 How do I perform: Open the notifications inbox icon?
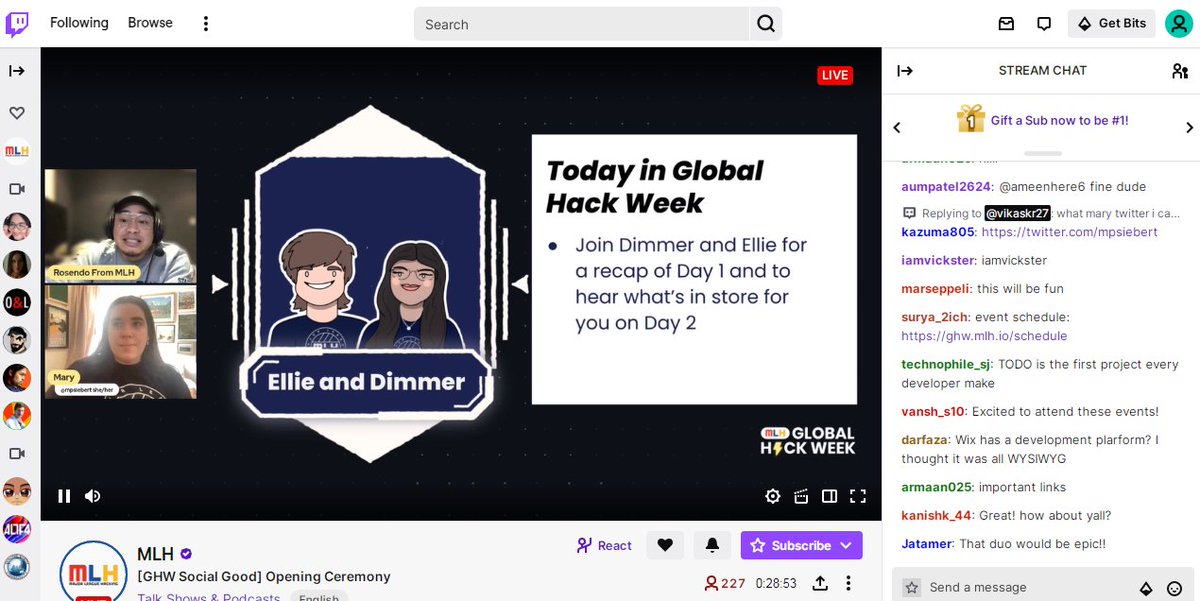(1006, 23)
